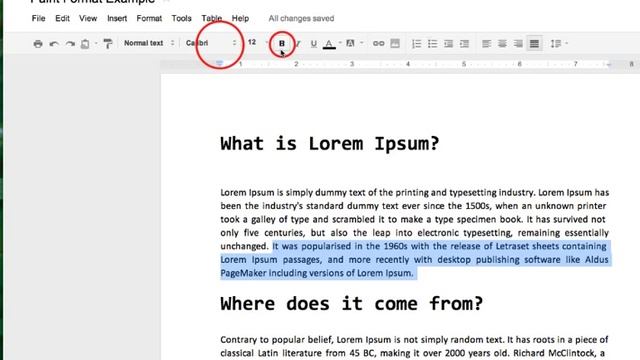
Task: Undo the last action
Action: [54, 43]
